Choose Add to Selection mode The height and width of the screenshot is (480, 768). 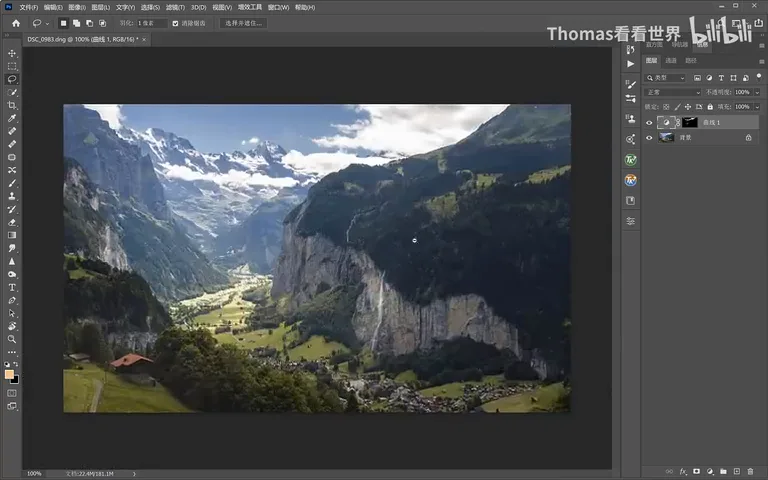(x=76, y=23)
